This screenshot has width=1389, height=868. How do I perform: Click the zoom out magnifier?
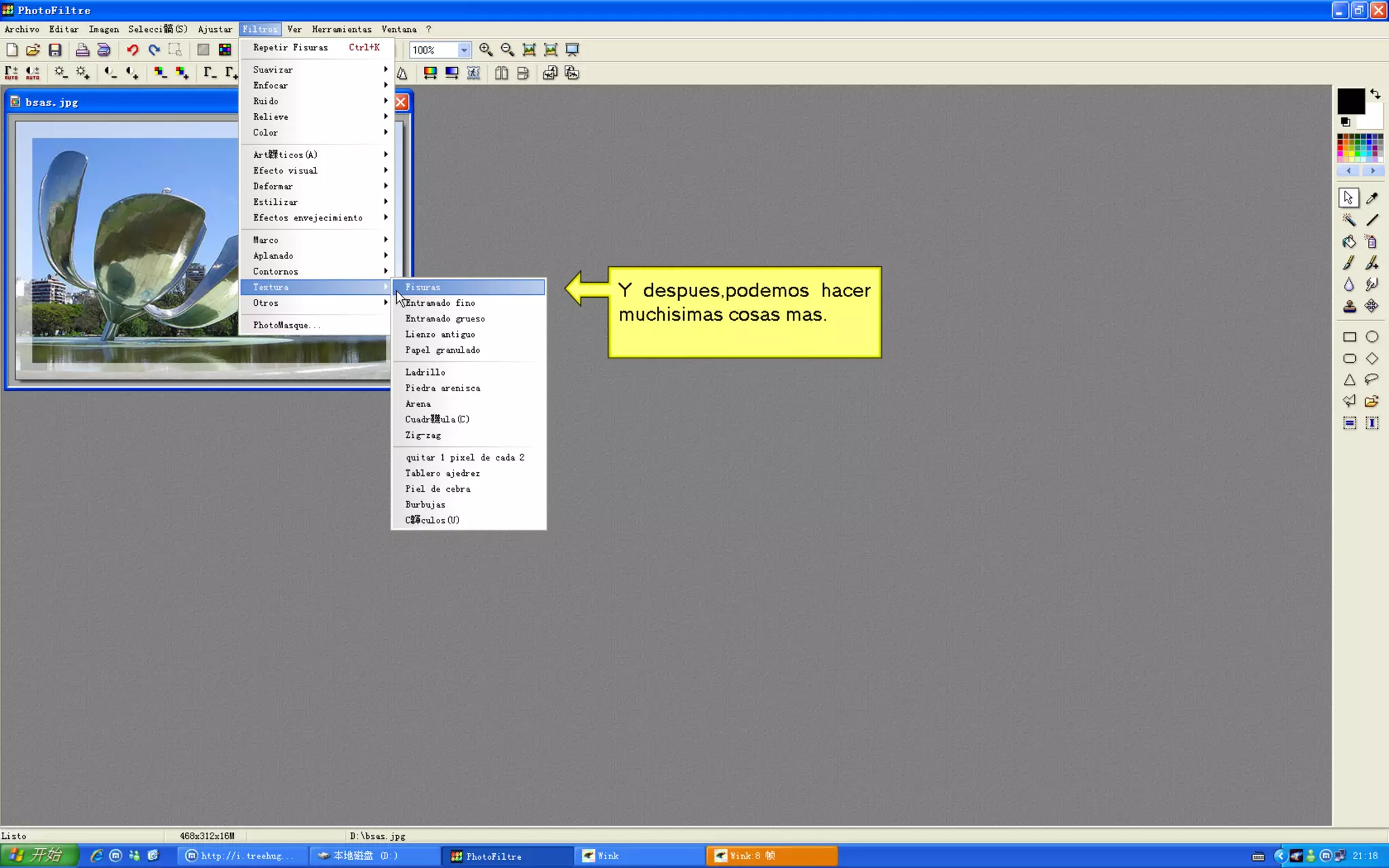507,50
